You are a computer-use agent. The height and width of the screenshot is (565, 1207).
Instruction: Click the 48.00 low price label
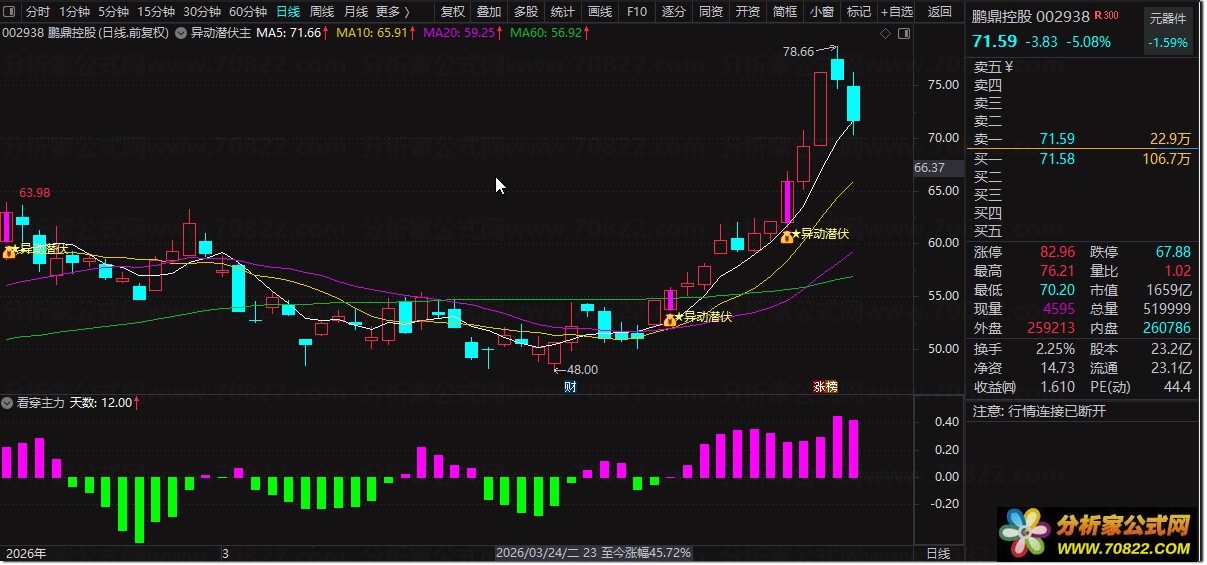pos(581,369)
